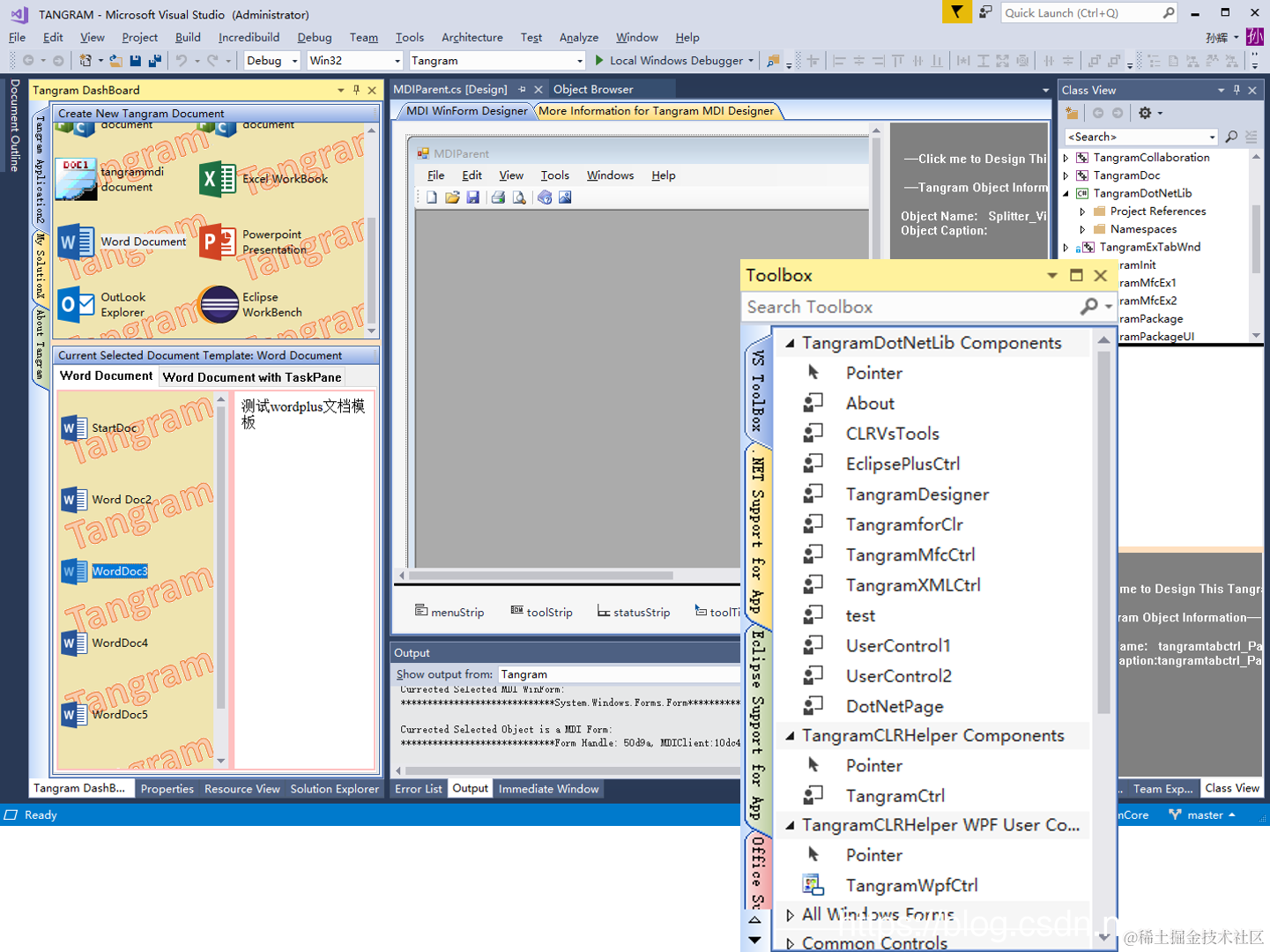
Task: Click Class View settings gear icon
Action: point(1145,113)
